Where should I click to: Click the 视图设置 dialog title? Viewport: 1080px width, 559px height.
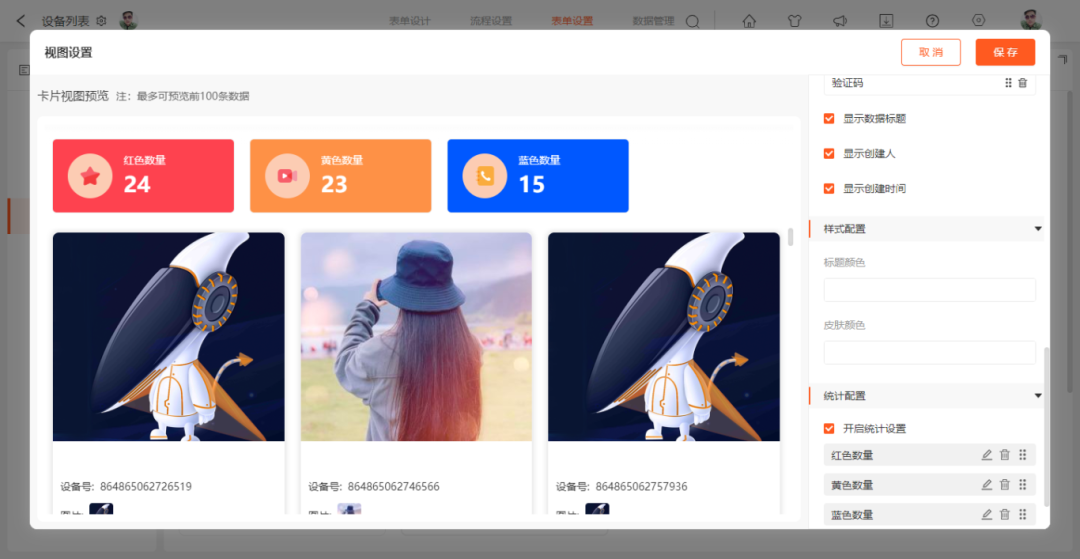coord(68,52)
